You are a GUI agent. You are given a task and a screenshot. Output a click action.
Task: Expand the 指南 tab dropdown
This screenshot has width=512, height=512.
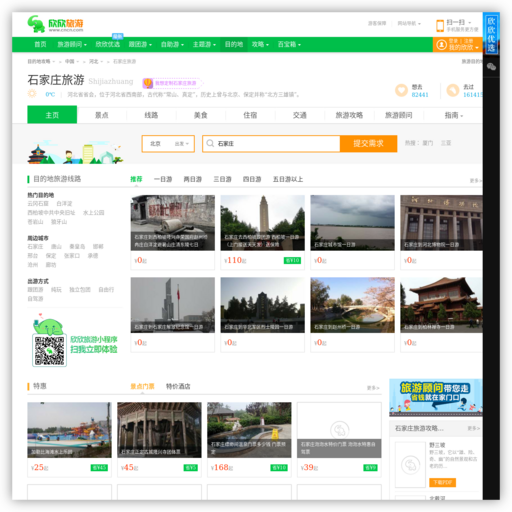point(454,115)
